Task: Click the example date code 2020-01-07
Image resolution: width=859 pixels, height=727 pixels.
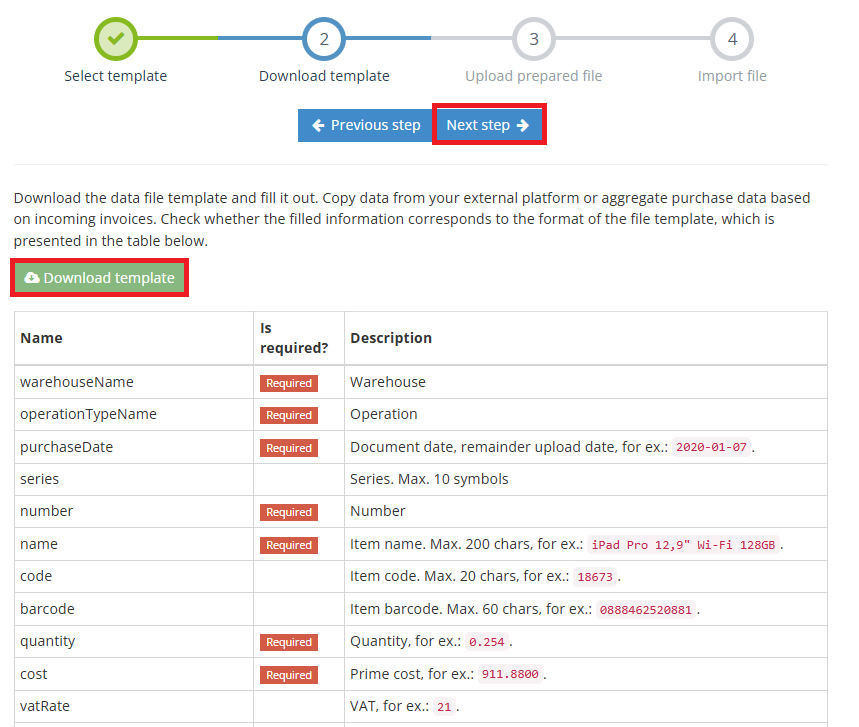Action: click(711, 448)
